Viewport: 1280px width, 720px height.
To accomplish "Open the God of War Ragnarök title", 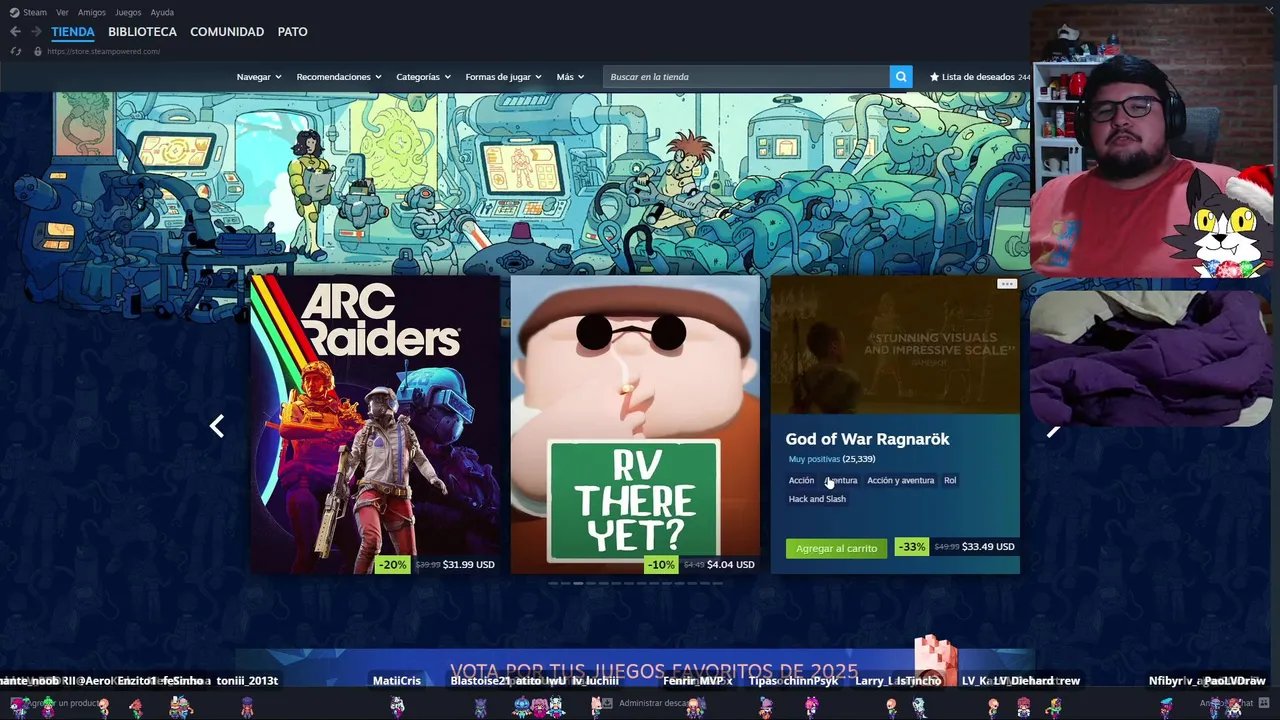I will point(867,439).
